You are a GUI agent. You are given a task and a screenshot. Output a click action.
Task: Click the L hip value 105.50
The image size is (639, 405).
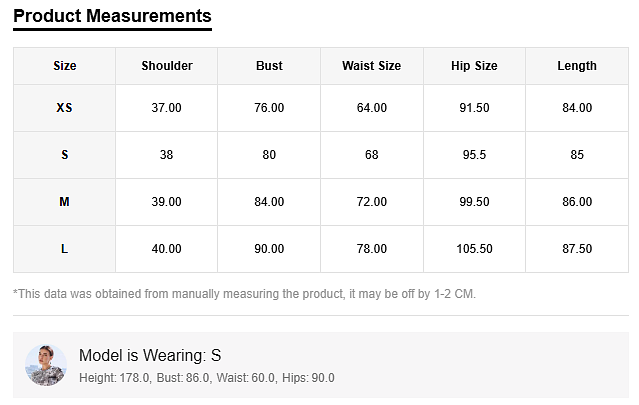[x=474, y=249]
